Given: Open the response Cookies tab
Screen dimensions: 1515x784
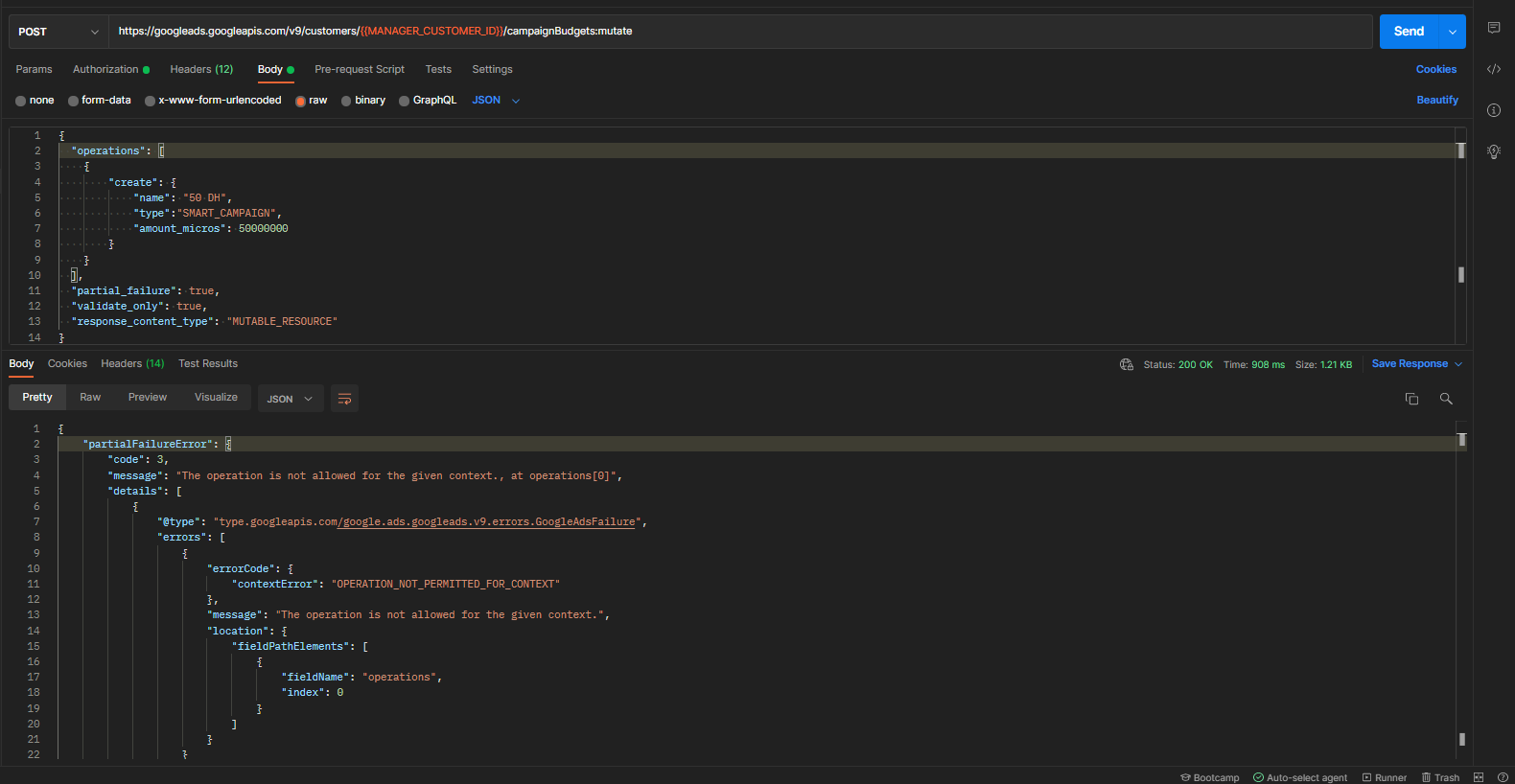Looking at the screenshot, I should pyautogui.click(x=67, y=364).
